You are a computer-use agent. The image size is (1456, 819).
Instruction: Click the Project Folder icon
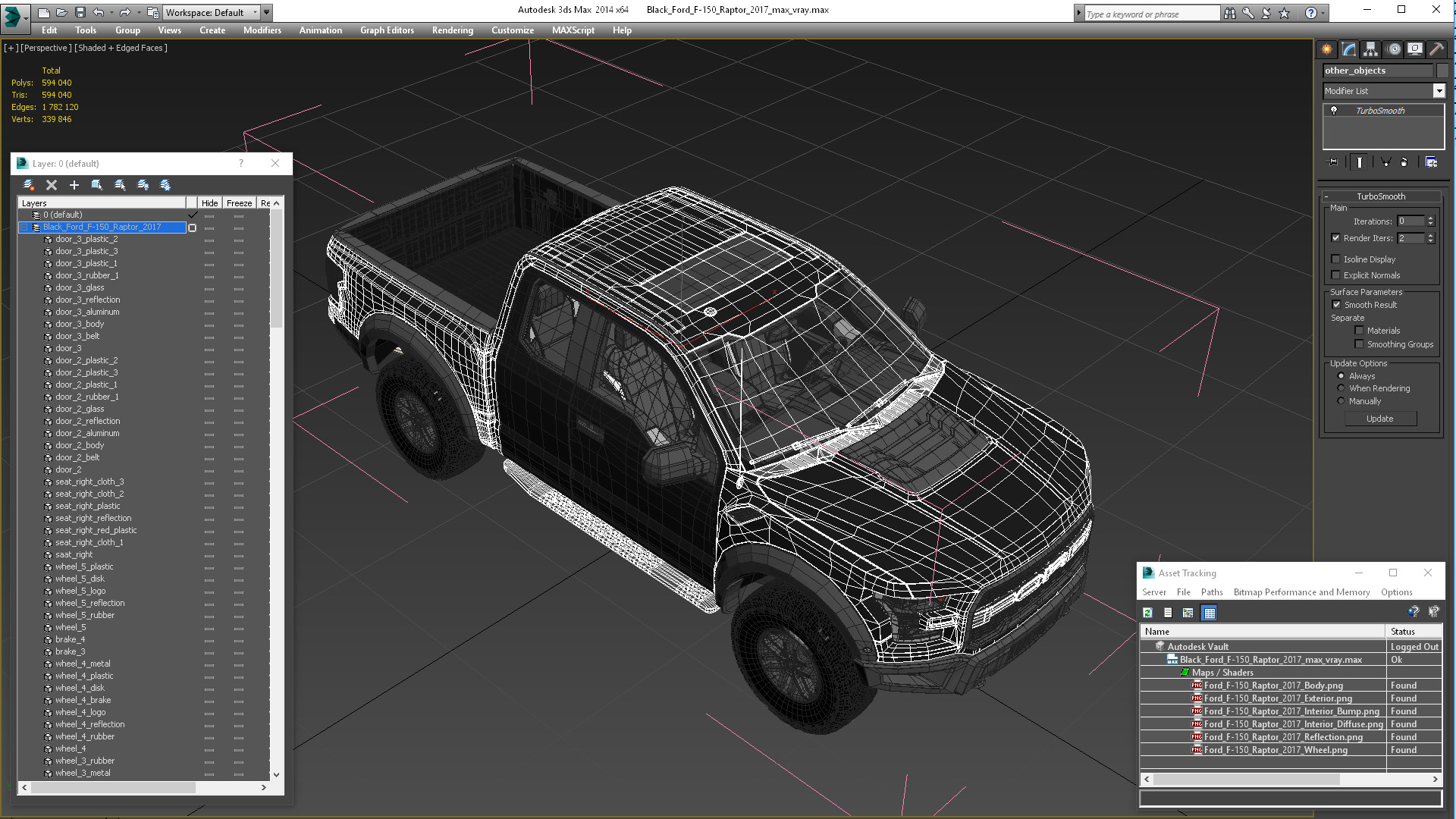pos(152,12)
